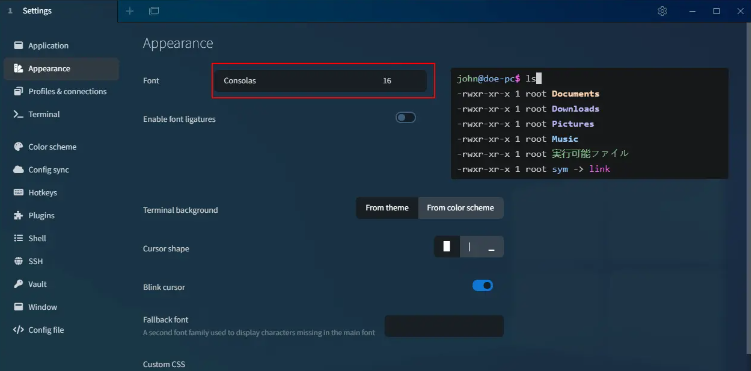The height and width of the screenshot is (371, 751).
Task: Click the Fallback font input field
Action: click(444, 326)
